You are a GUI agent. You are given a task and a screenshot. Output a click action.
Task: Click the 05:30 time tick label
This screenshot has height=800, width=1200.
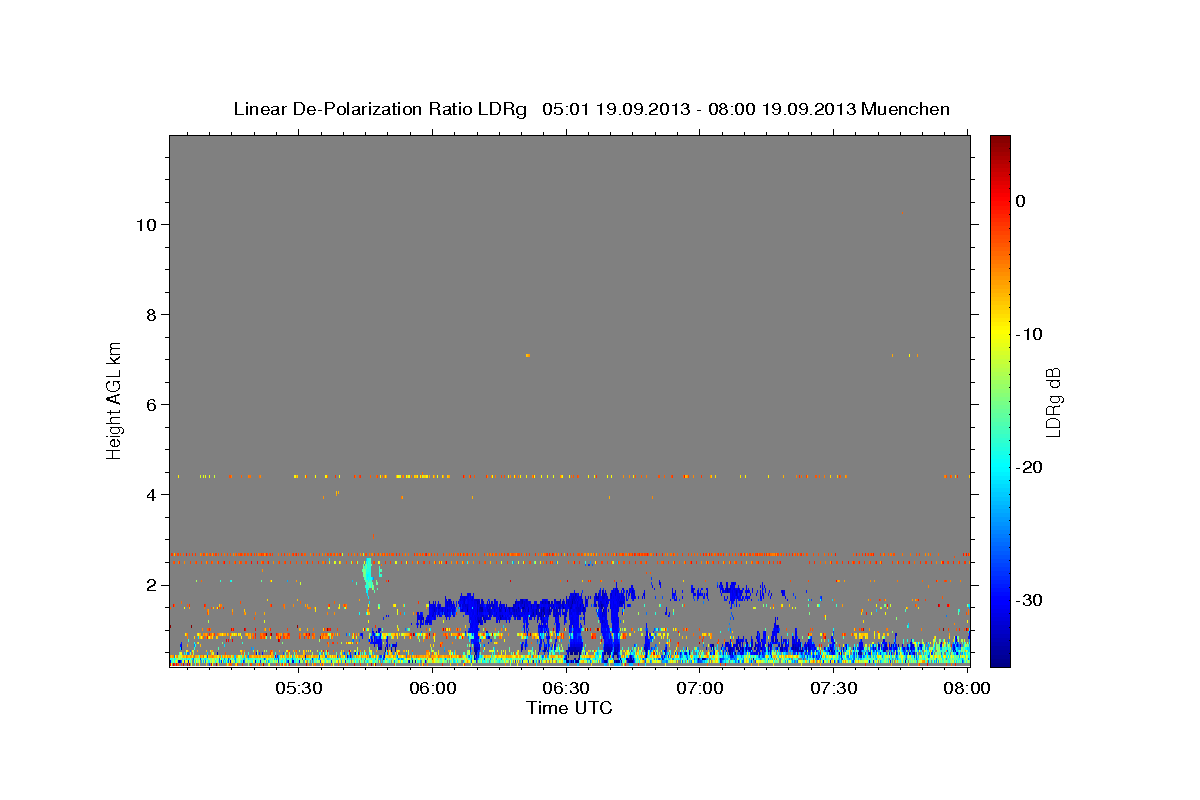299,688
